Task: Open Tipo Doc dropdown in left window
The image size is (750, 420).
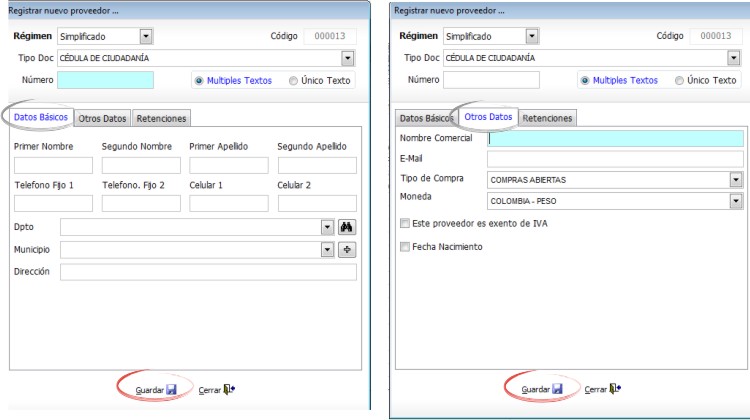Action: tap(348, 58)
